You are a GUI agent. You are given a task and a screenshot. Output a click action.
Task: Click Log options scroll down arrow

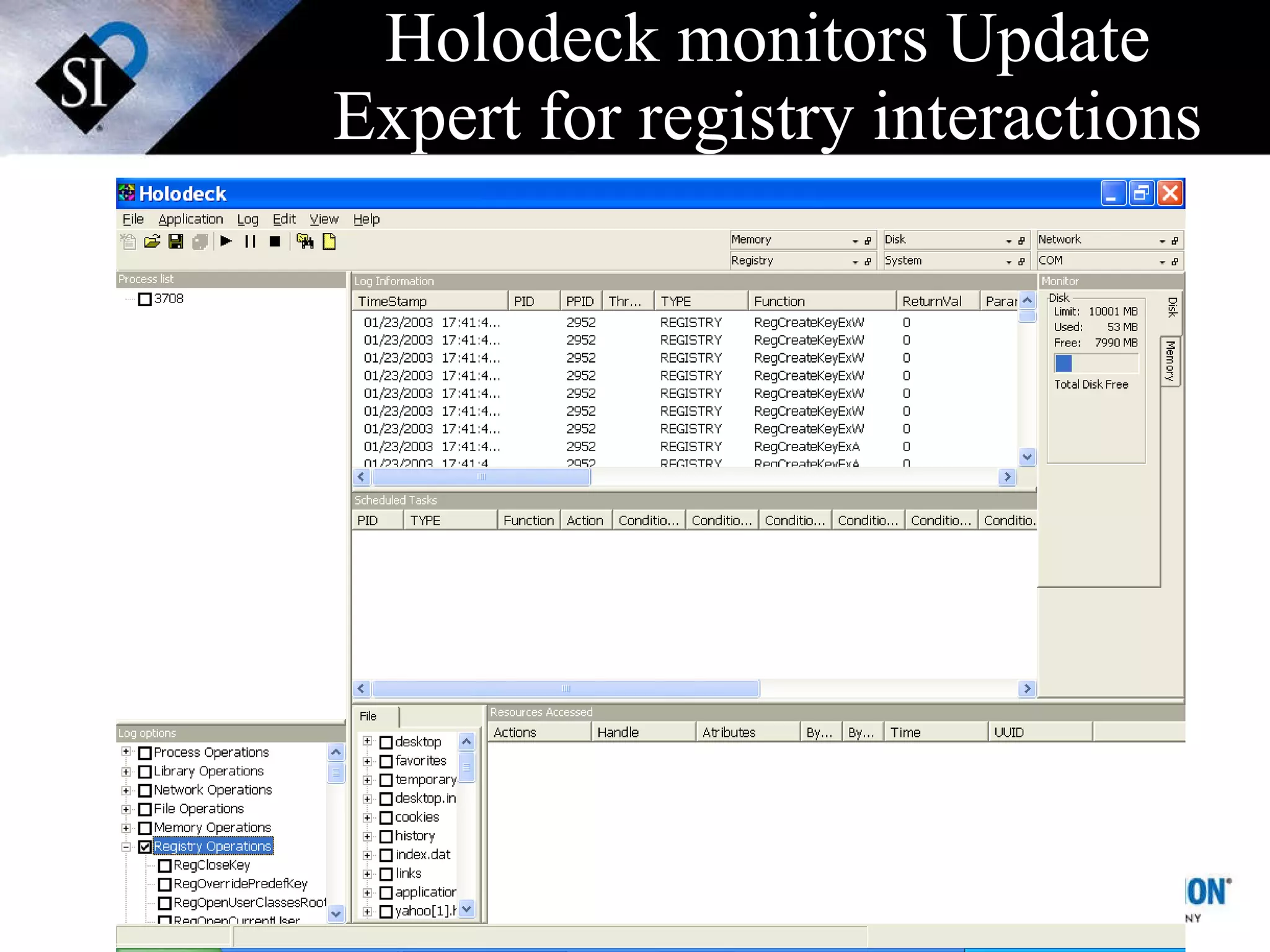[336, 913]
